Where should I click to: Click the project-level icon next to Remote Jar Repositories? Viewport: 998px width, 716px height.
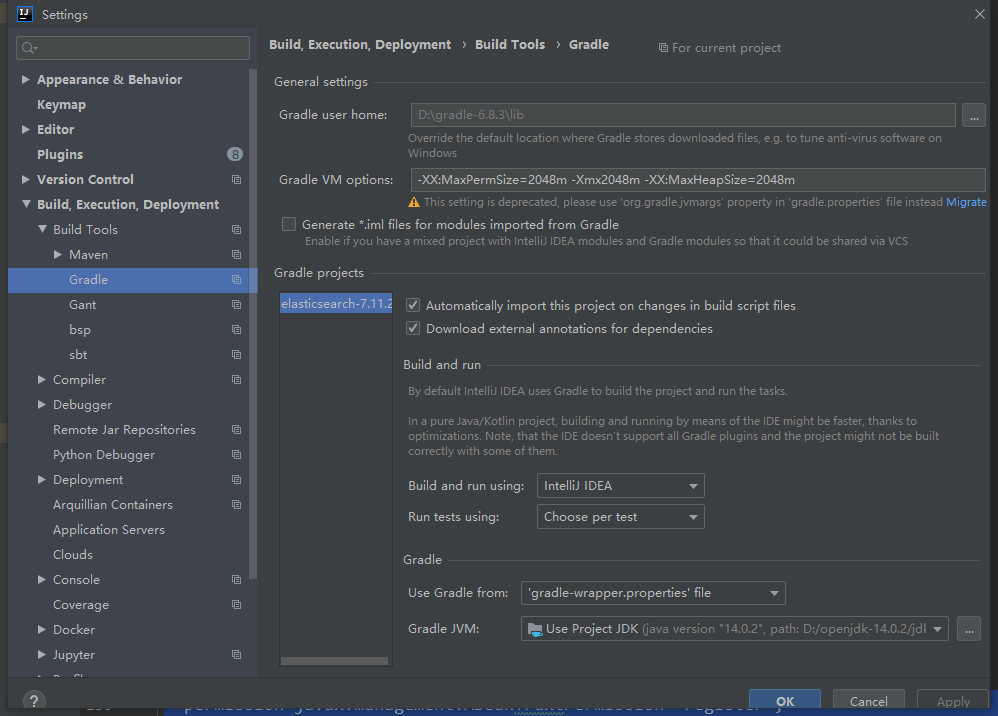point(236,430)
